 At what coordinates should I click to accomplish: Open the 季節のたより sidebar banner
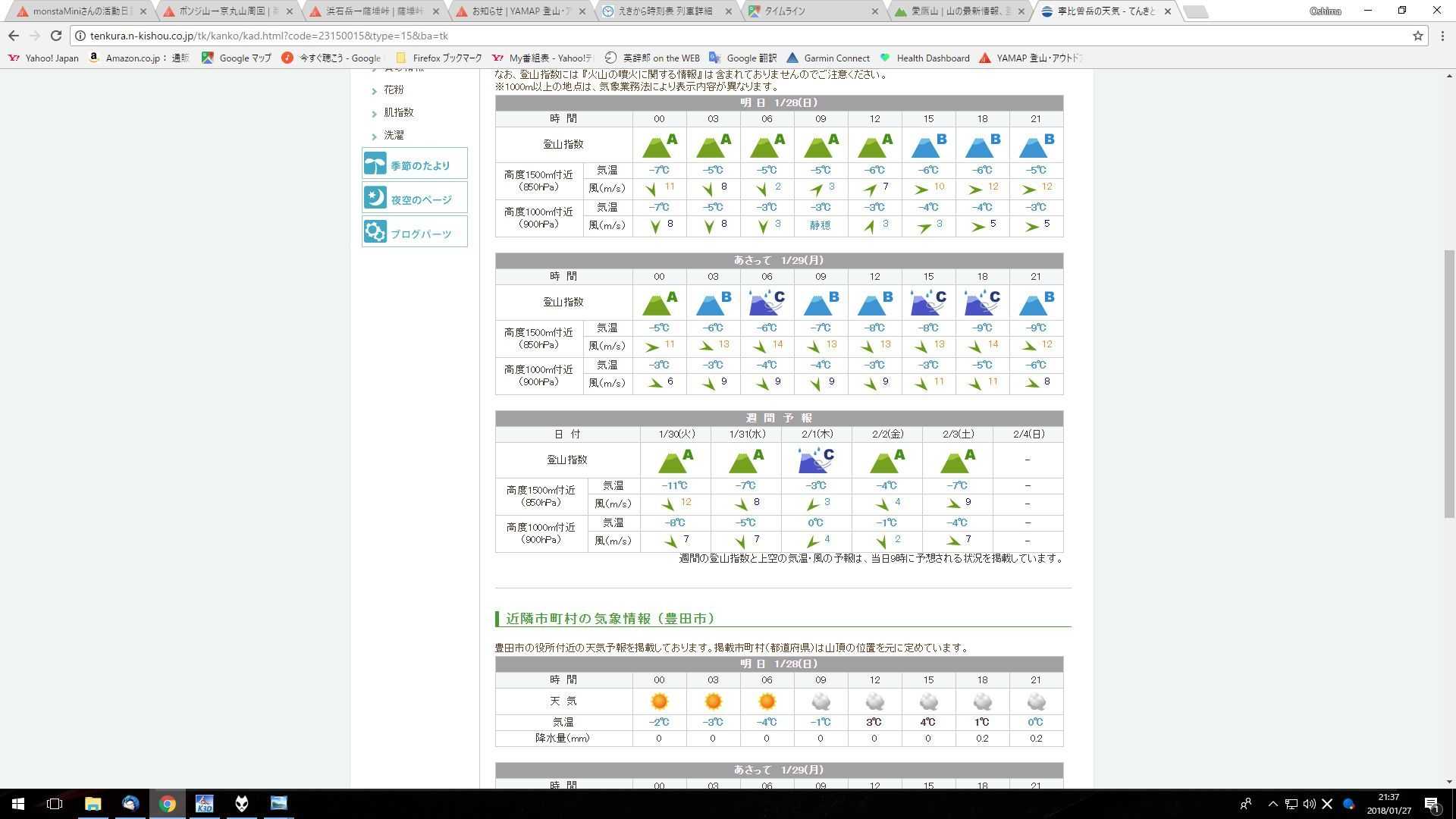point(414,164)
